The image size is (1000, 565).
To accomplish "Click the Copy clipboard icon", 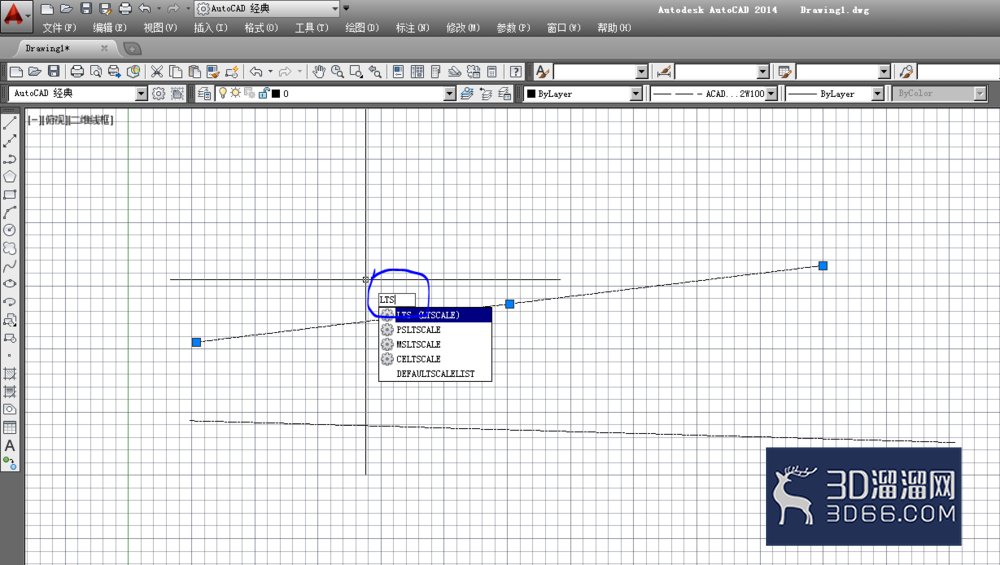I will (x=175, y=71).
